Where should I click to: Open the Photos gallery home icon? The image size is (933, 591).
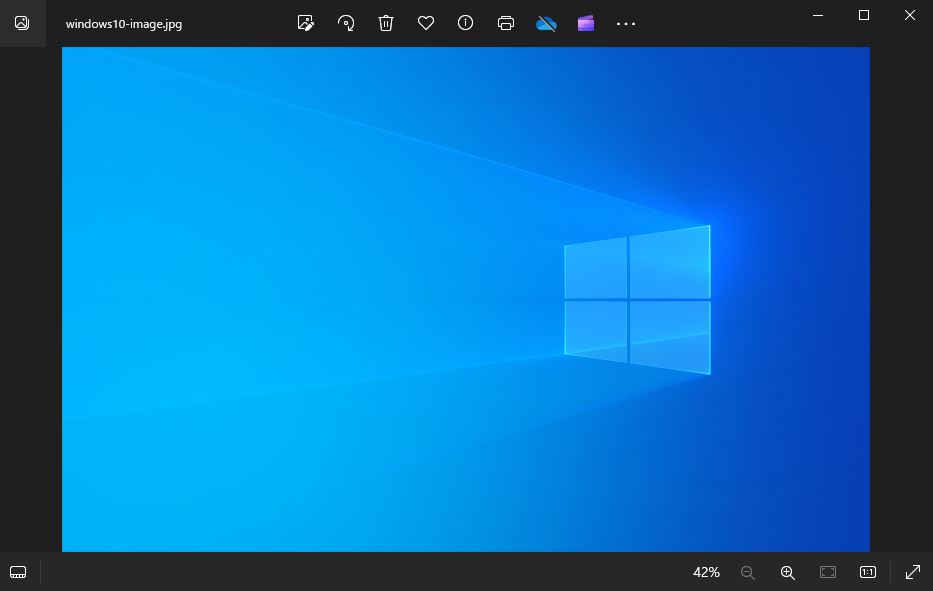click(22, 23)
